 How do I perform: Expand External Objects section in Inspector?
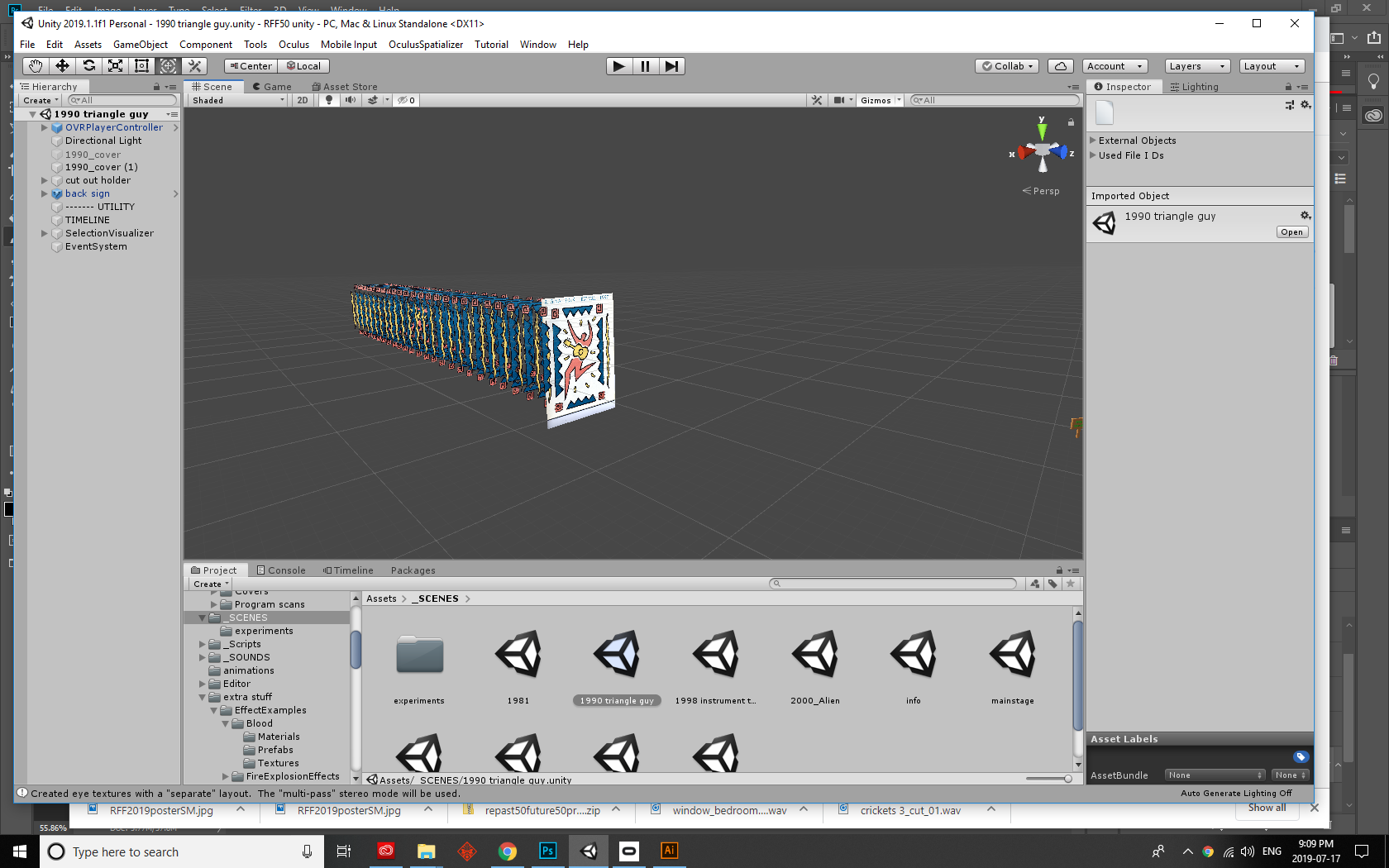pos(1093,141)
